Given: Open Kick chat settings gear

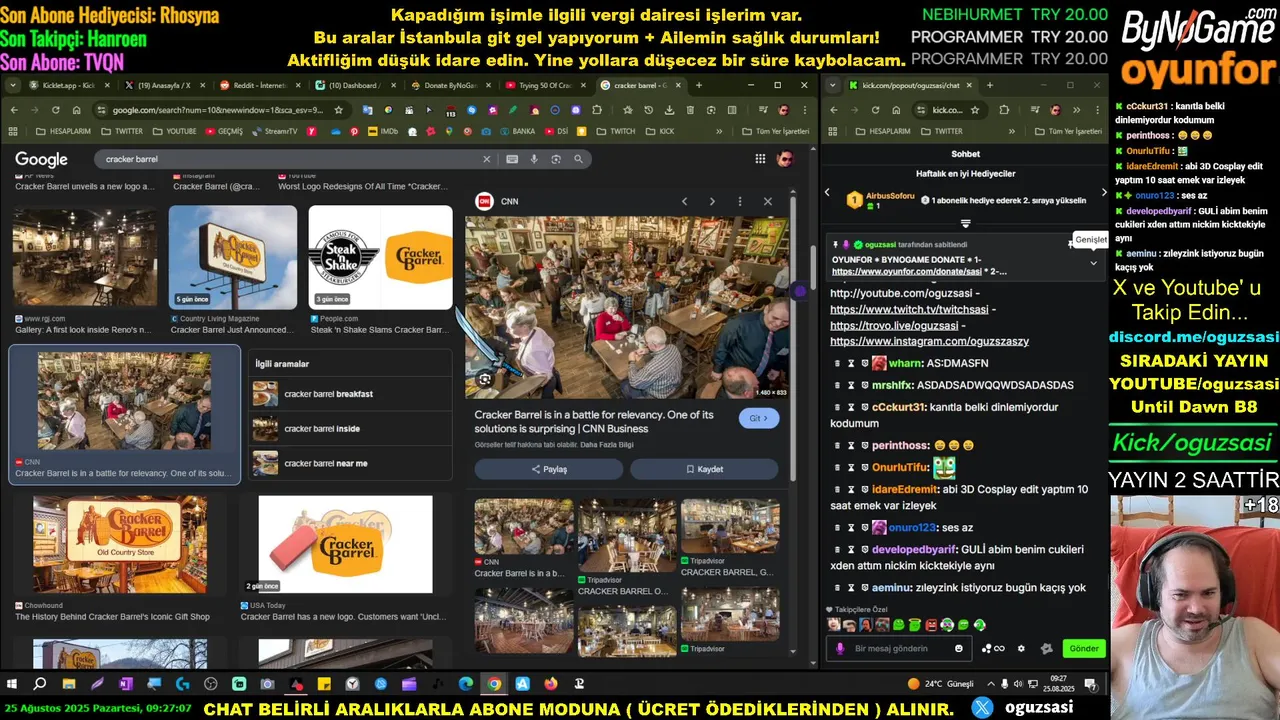Looking at the screenshot, I should (1021, 648).
